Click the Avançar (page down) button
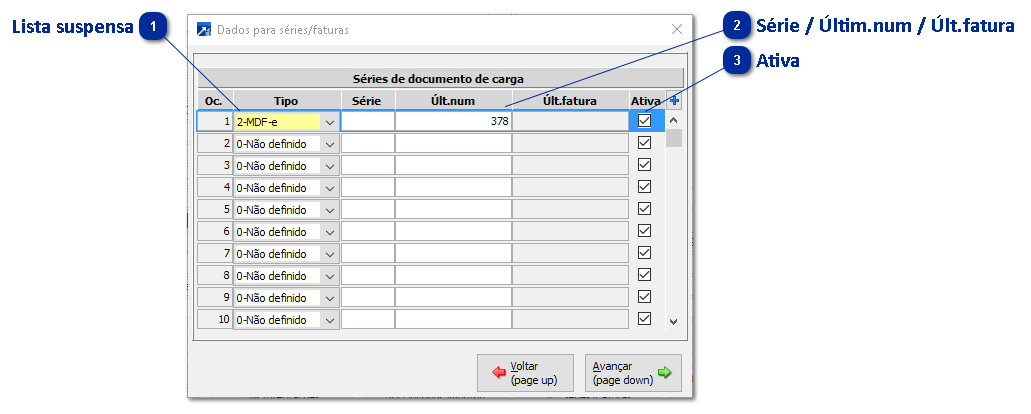The width and height of the screenshot is (1031, 414). click(x=634, y=373)
